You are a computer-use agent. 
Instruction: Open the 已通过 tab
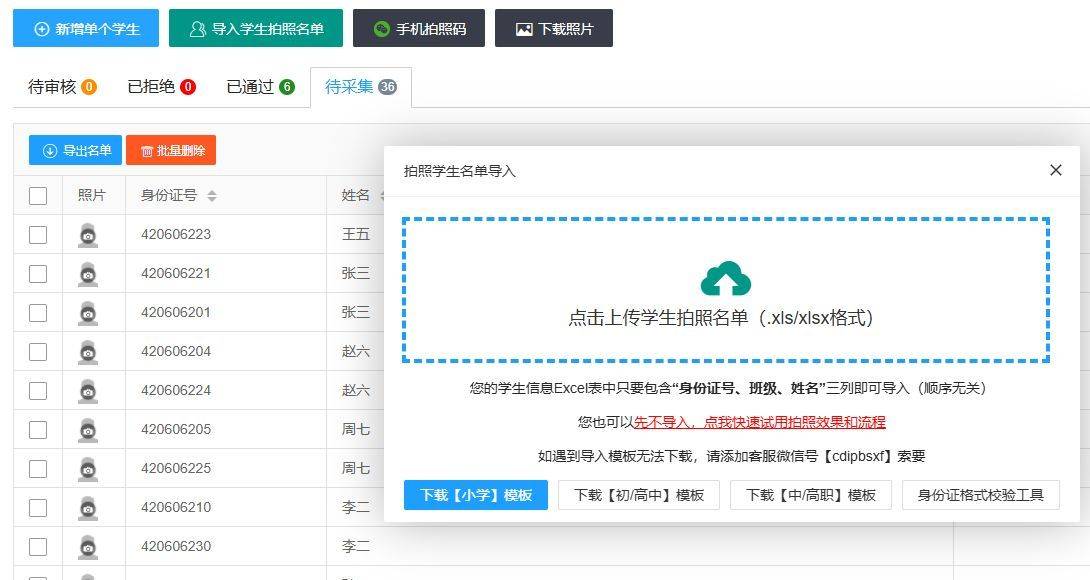(x=260, y=87)
